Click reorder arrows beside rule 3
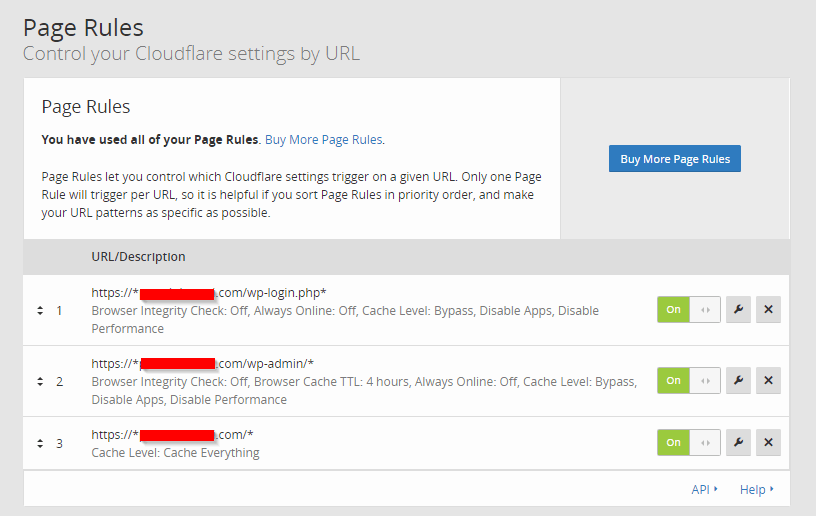The height and width of the screenshot is (516, 816). click(40, 443)
